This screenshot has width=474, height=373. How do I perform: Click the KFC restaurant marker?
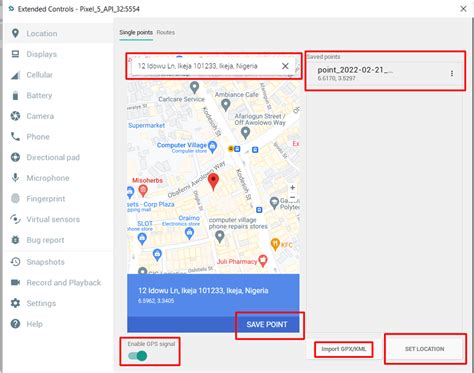275,244
